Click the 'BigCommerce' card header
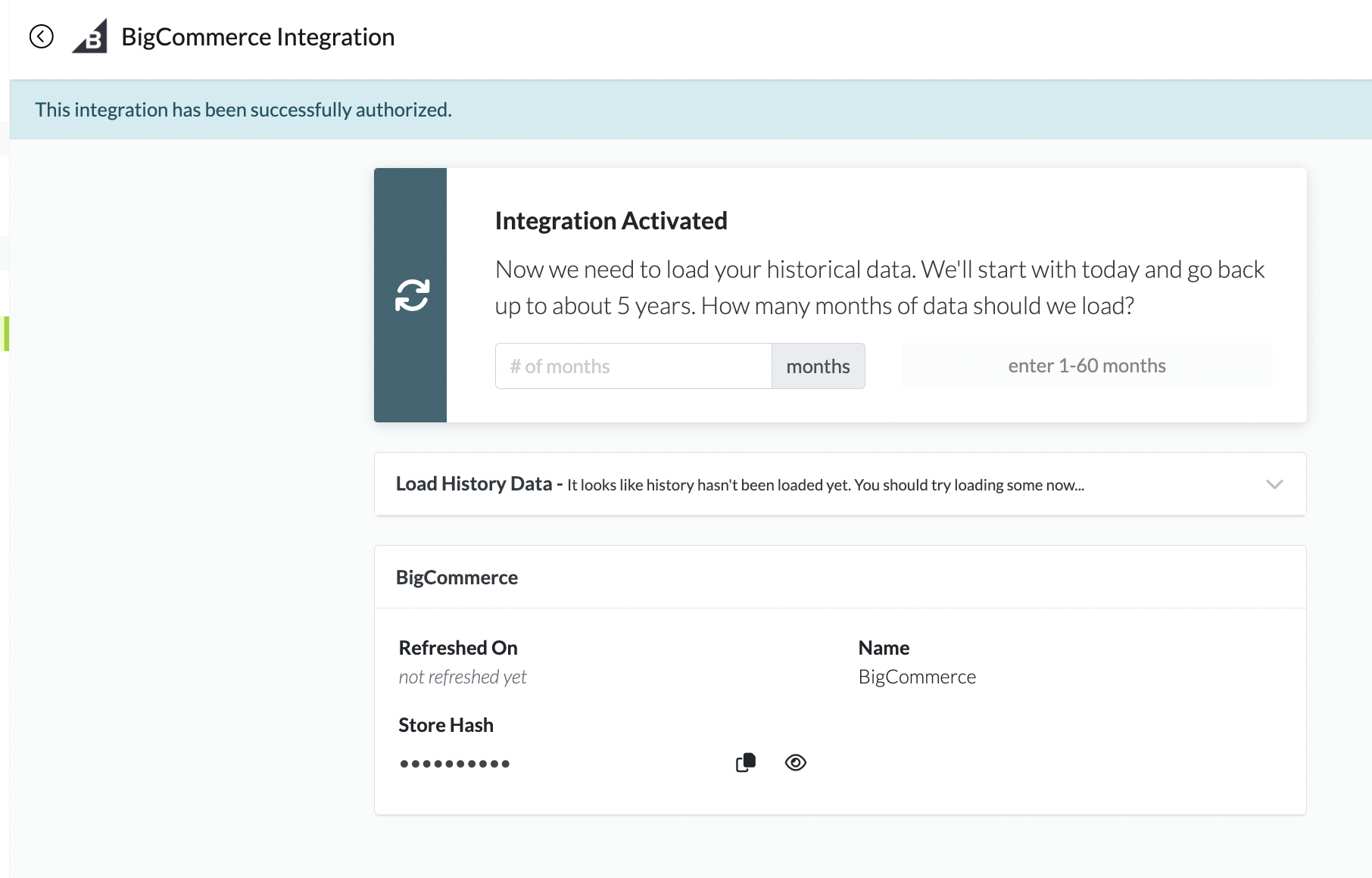Image resolution: width=1372 pixels, height=878 pixels. pyautogui.click(x=457, y=578)
